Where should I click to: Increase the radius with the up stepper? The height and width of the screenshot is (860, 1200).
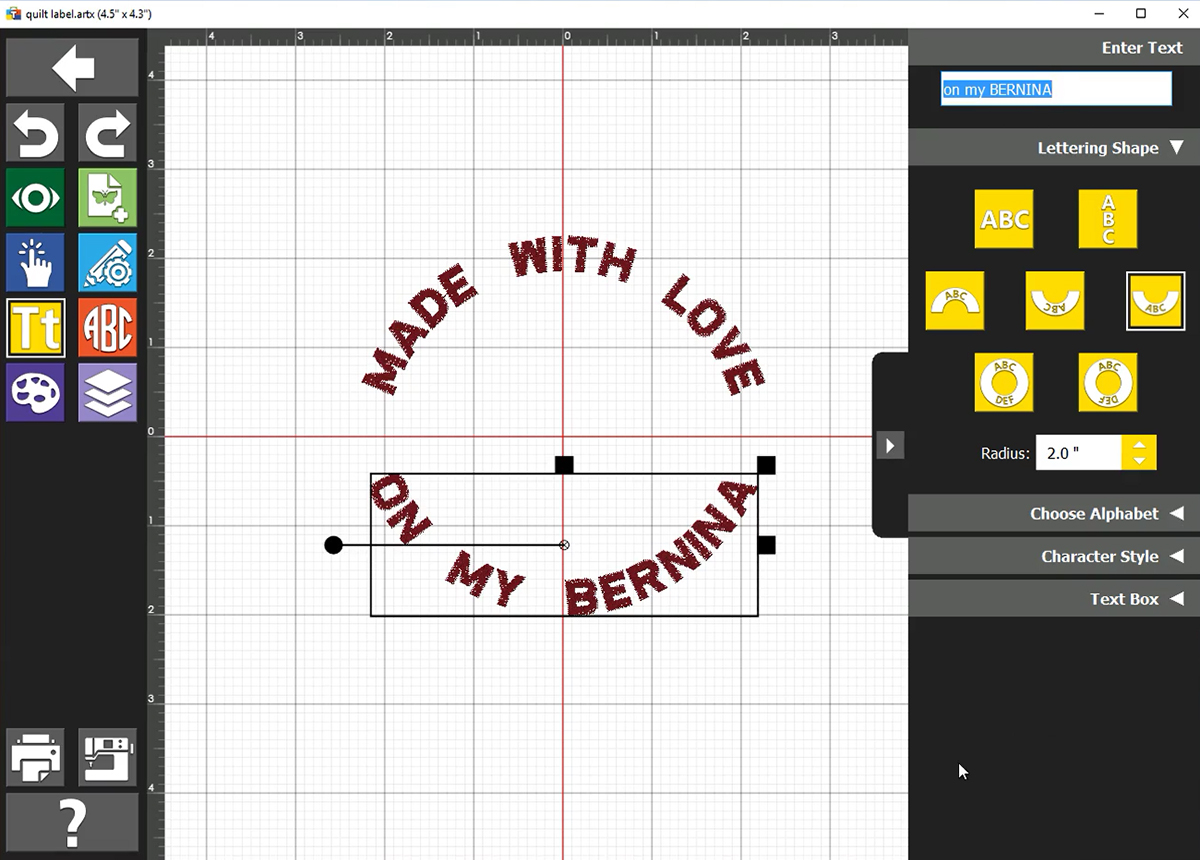(1139, 444)
